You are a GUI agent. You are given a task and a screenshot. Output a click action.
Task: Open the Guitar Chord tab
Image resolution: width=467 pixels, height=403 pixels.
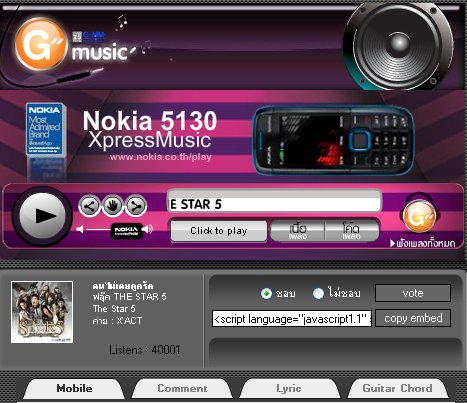tap(397, 389)
